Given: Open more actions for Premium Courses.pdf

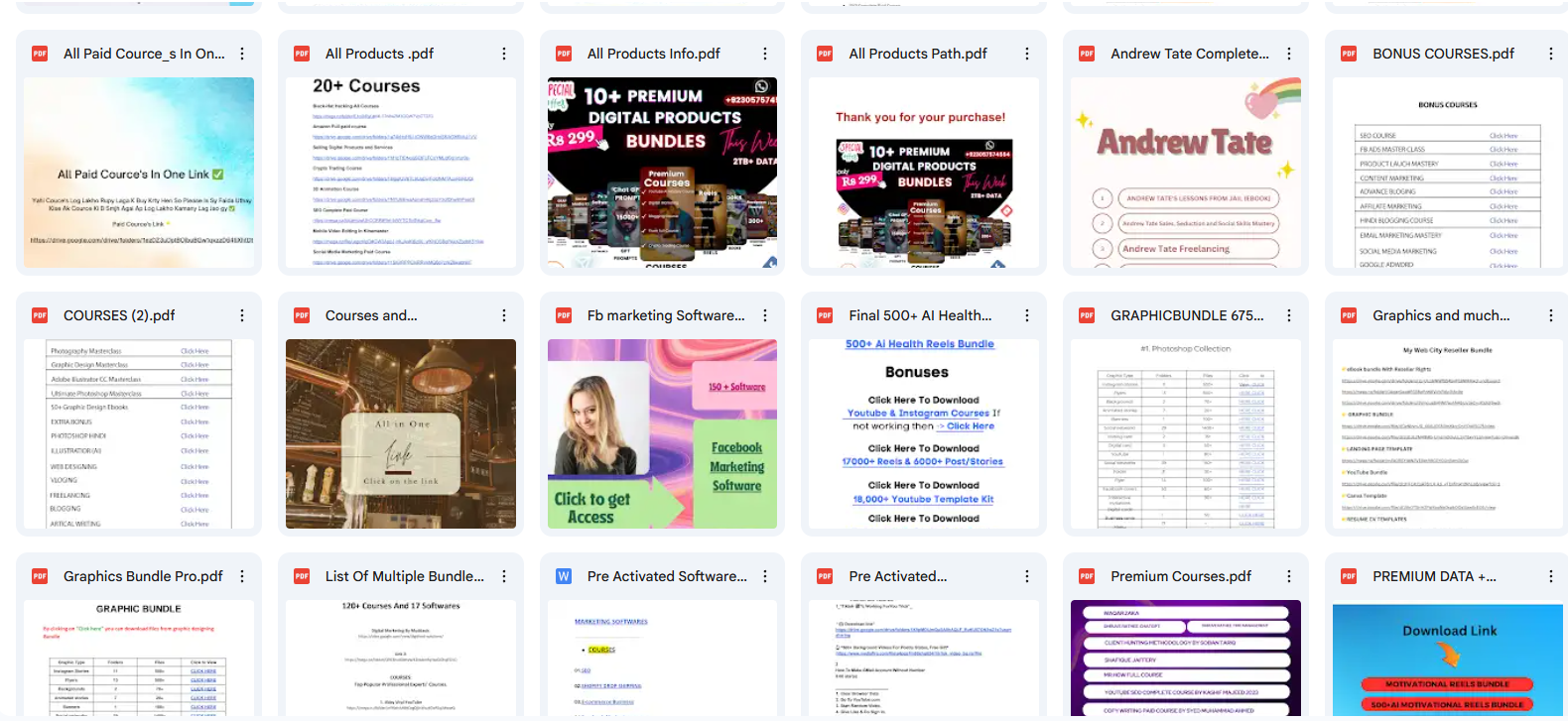Looking at the screenshot, I should pyautogui.click(x=1289, y=576).
